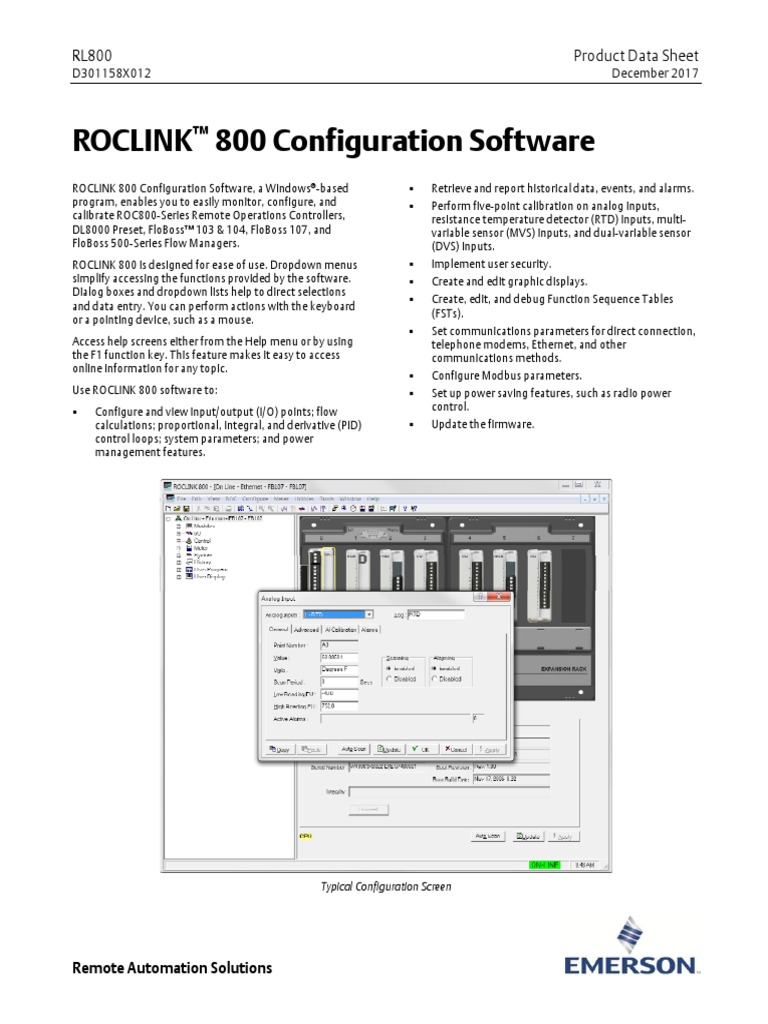Click 'Configure Modbus parameters.' bullet text

(x=506, y=376)
